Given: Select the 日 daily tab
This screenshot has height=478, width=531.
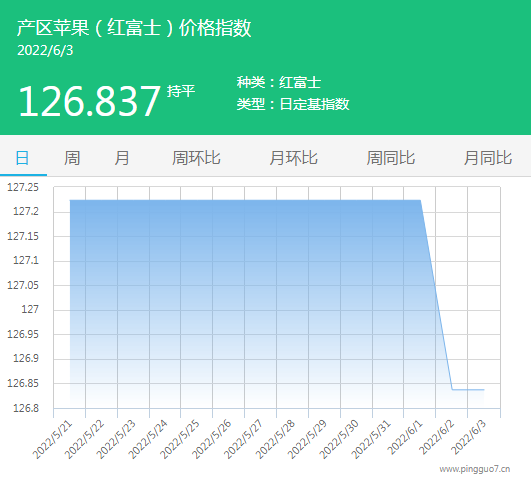Looking at the screenshot, I should click(x=23, y=158).
